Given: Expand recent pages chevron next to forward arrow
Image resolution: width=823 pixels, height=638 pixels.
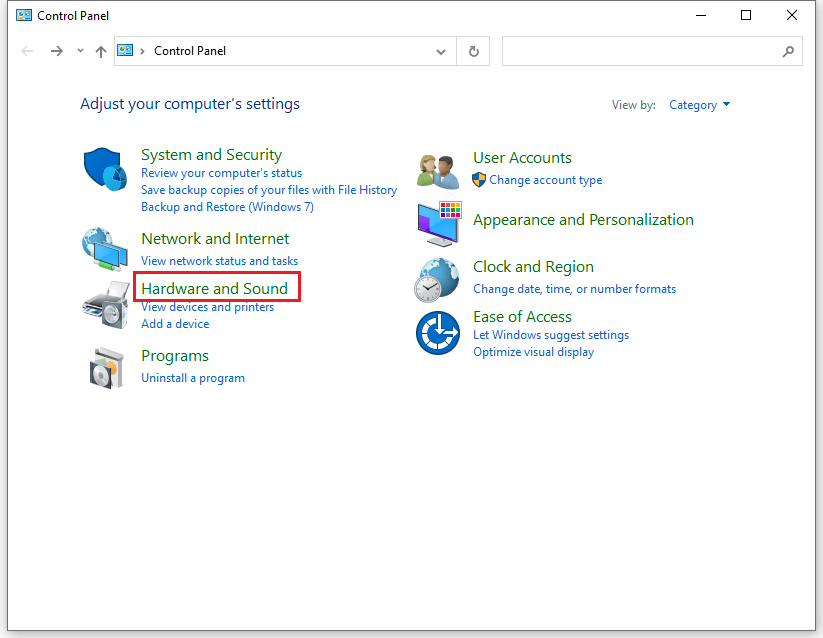Looking at the screenshot, I should pyautogui.click(x=79, y=50).
